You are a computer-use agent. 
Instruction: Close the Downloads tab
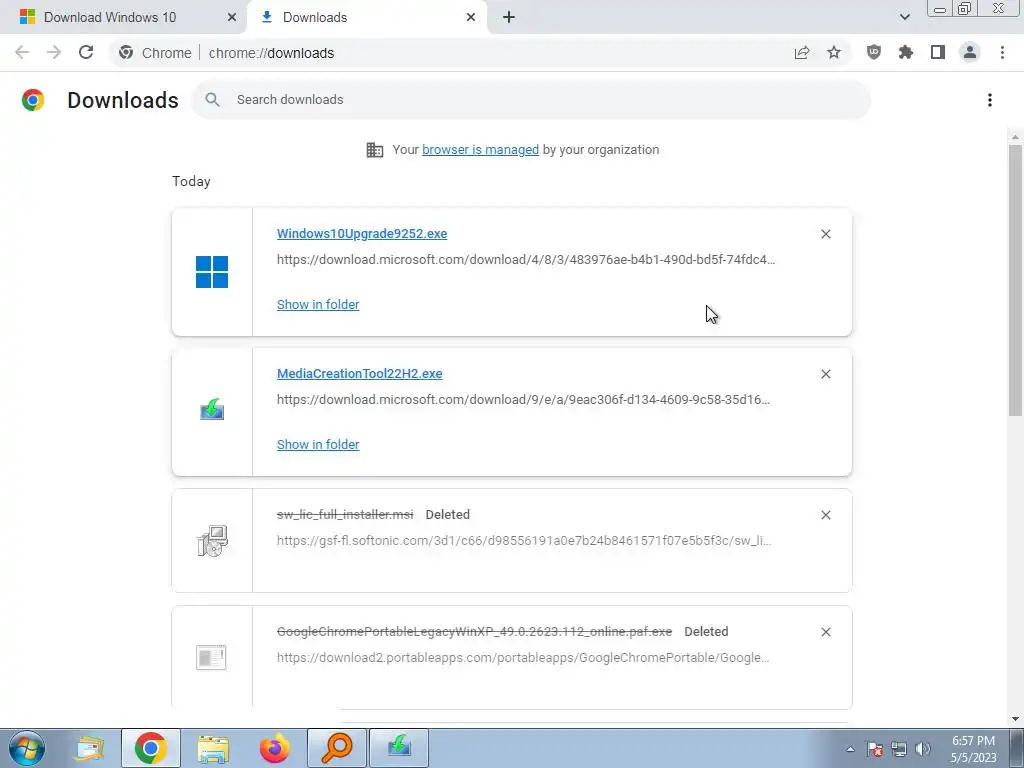[471, 18]
